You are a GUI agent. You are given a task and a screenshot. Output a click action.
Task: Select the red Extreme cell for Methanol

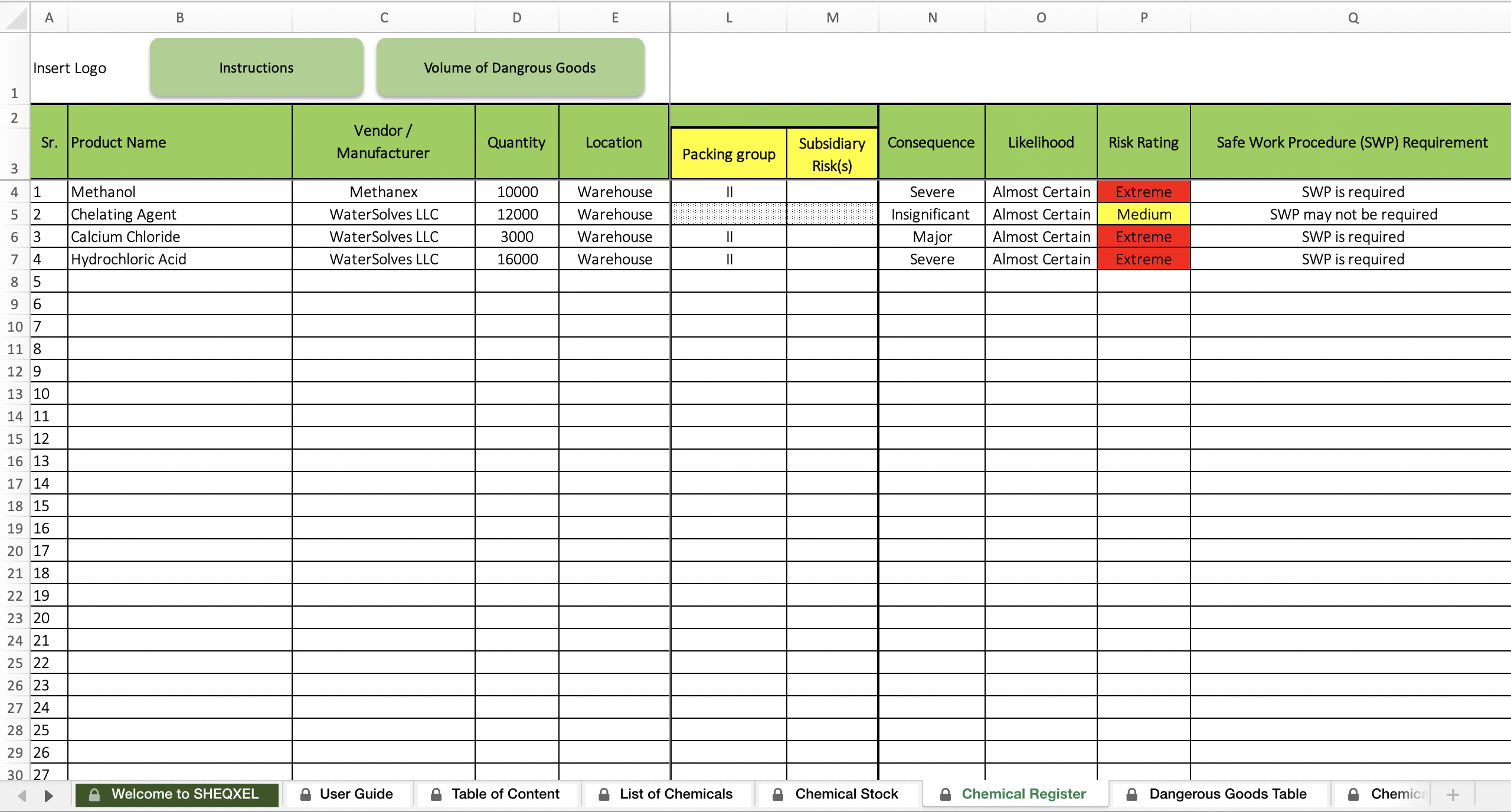click(x=1143, y=191)
